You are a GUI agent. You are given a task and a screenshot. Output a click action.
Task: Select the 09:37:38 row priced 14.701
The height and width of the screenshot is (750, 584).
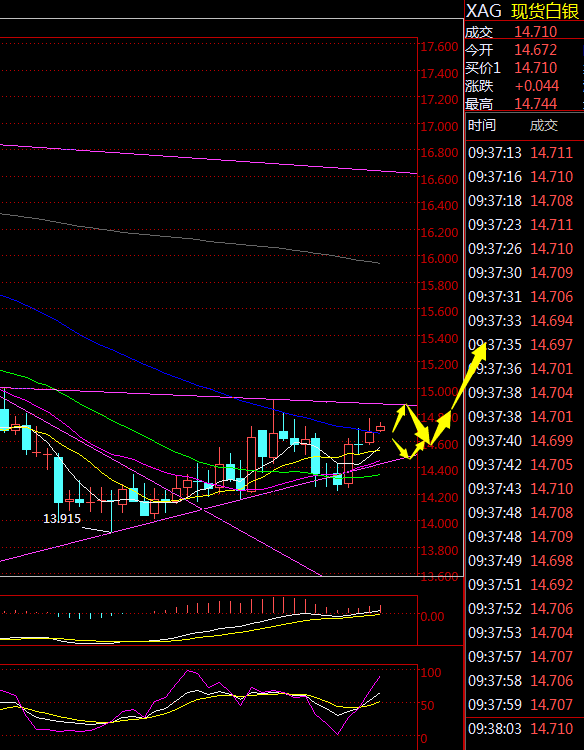click(524, 417)
